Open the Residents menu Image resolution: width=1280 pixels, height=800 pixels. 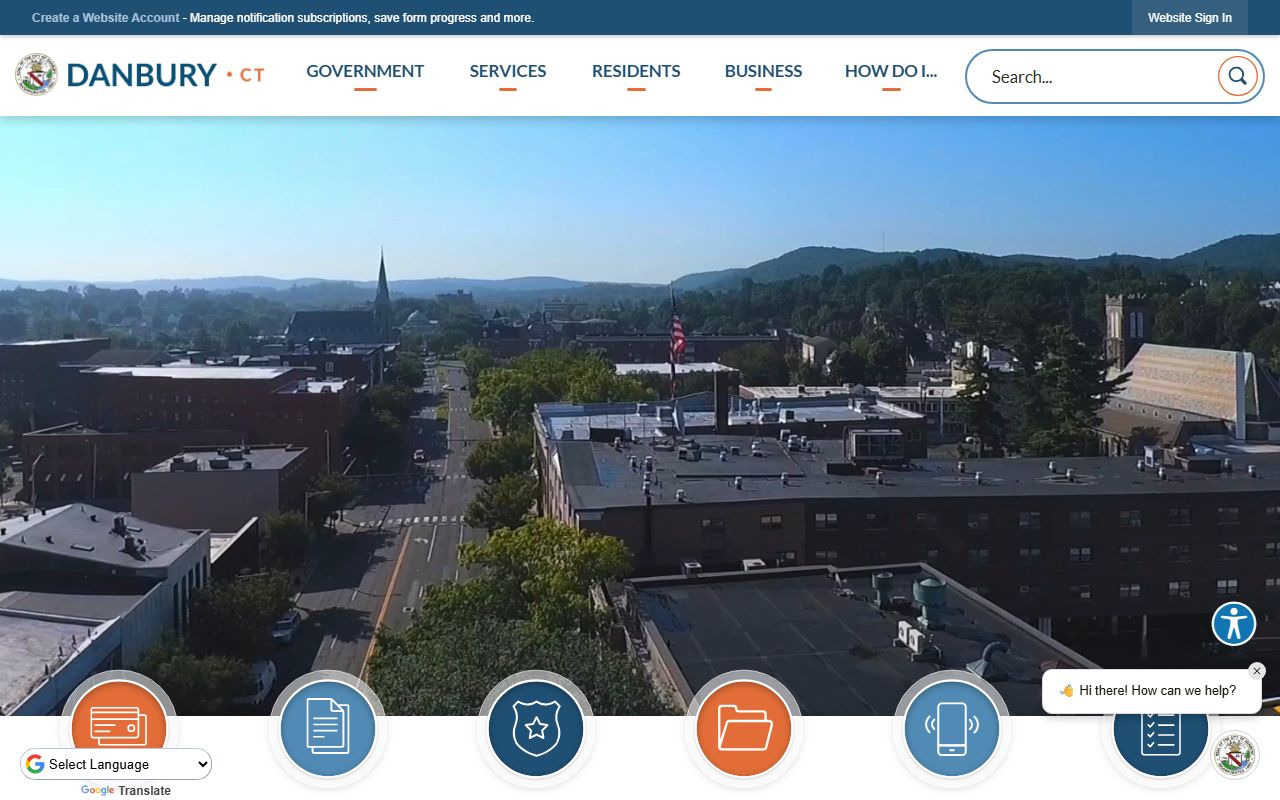pos(636,71)
